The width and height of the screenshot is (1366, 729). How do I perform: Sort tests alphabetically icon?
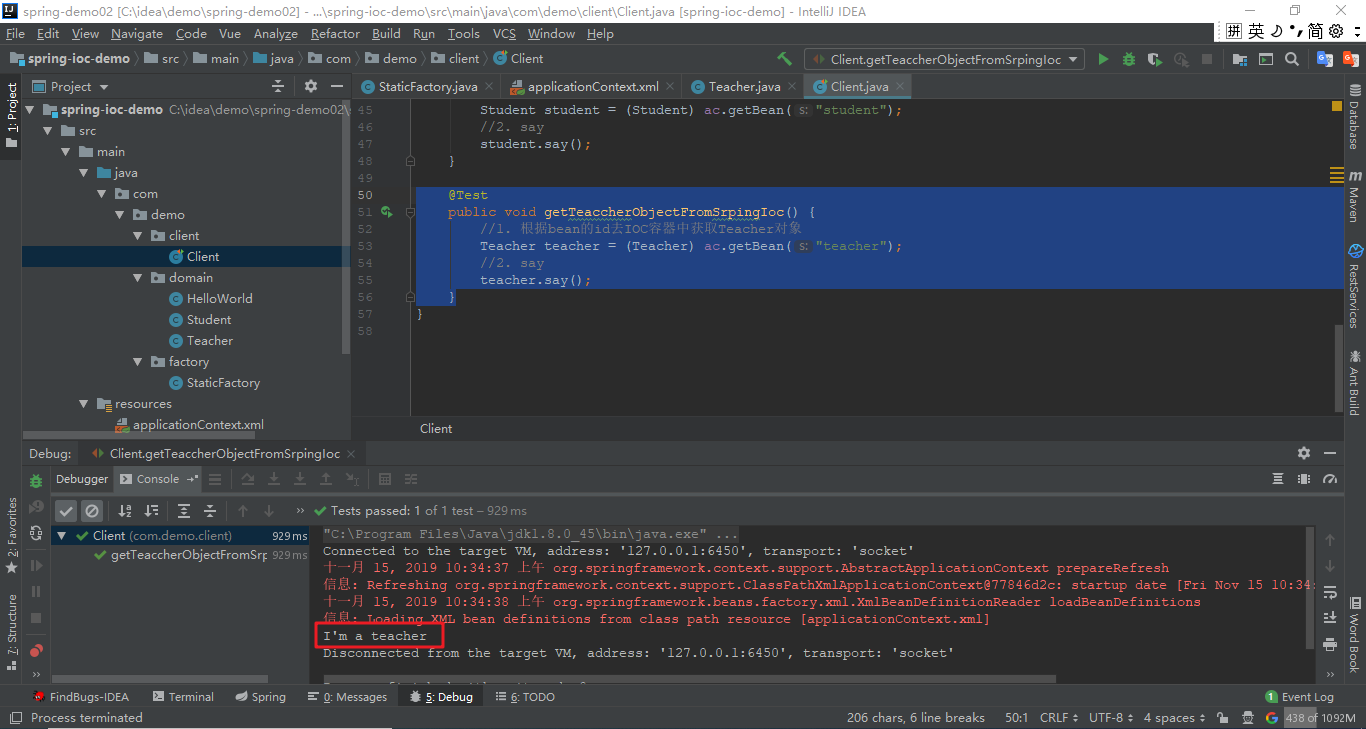click(125, 510)
